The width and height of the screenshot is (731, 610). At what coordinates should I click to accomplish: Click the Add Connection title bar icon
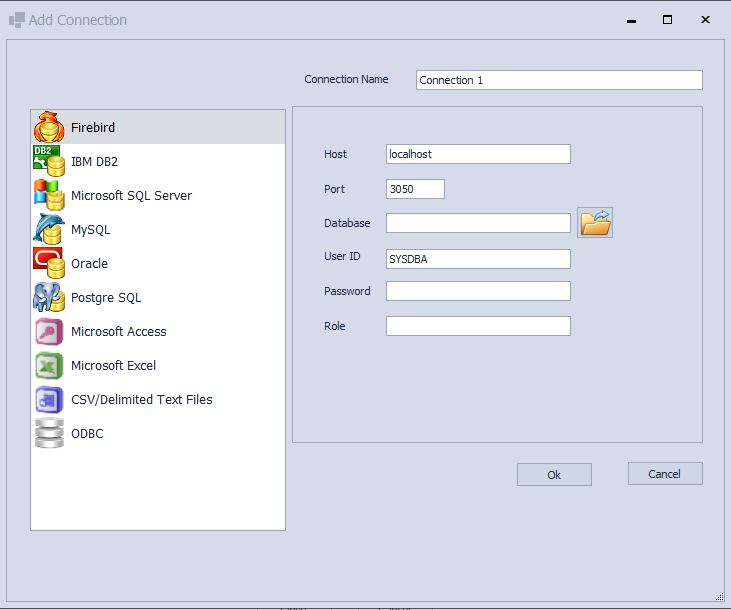click(17, 20)
